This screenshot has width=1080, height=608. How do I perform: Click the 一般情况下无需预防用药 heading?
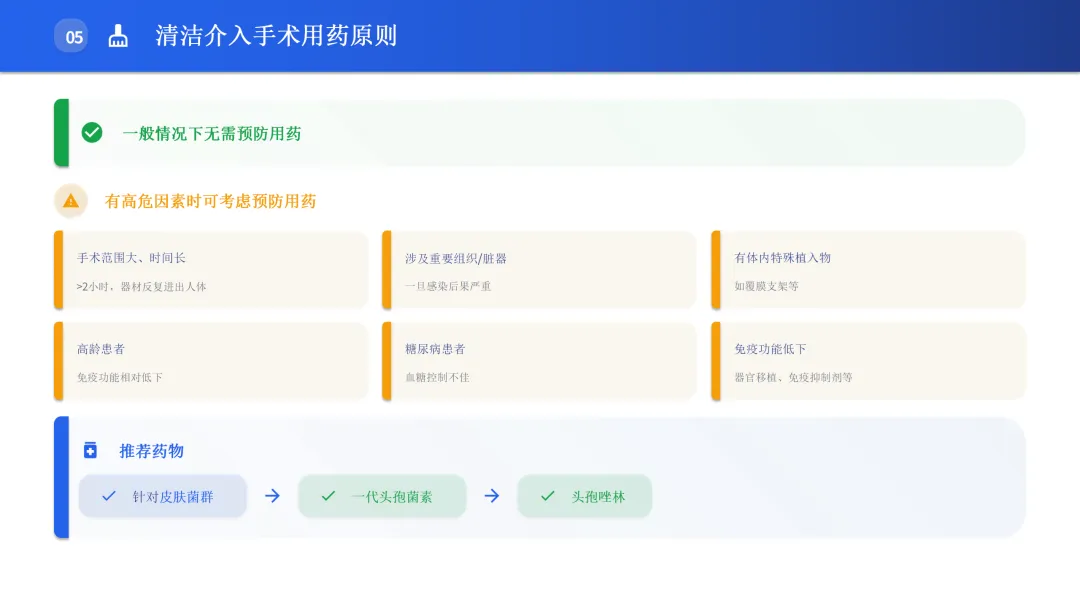click(x=212, y=134)
